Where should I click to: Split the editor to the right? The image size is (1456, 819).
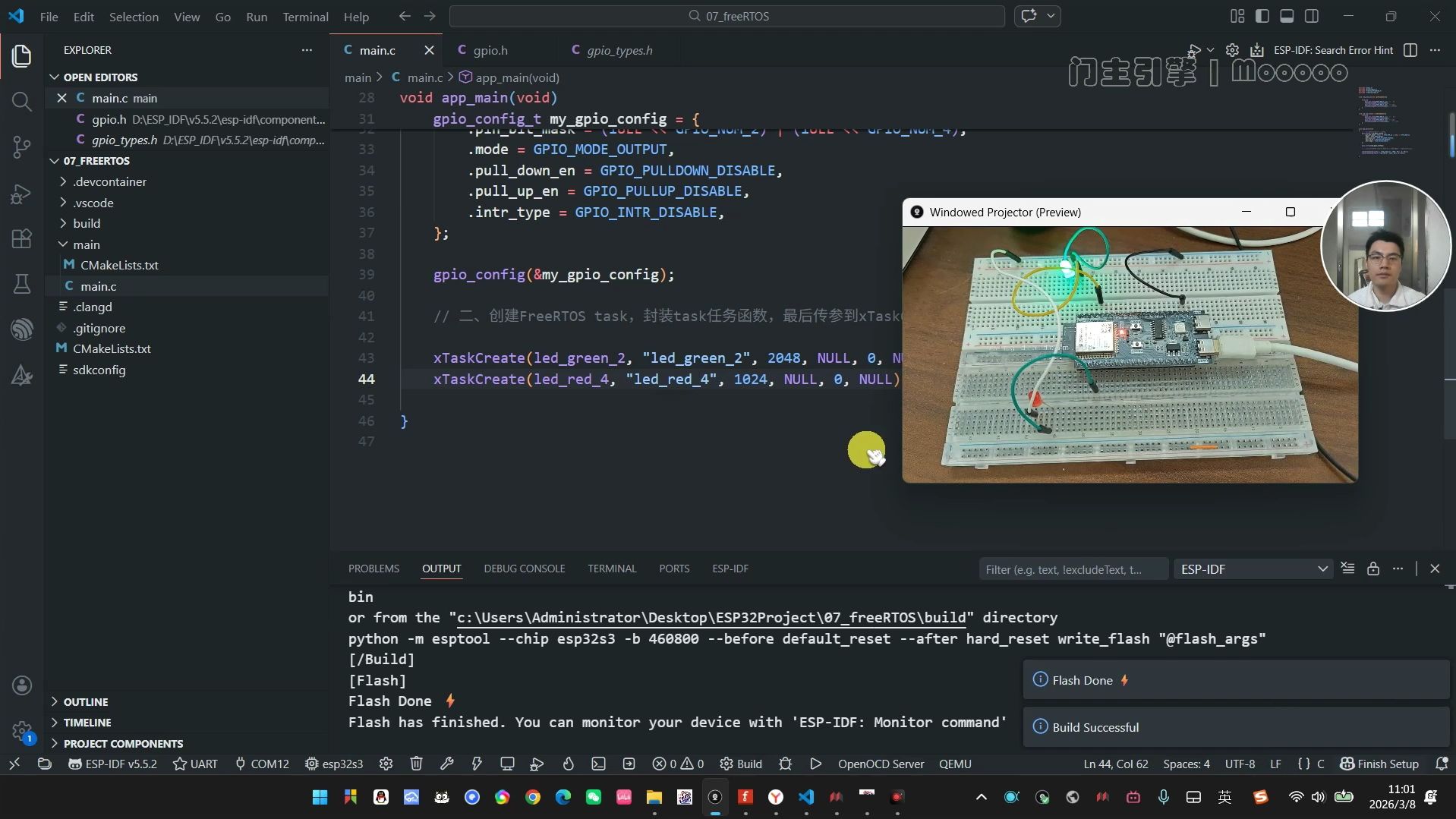coord(1410,50)
